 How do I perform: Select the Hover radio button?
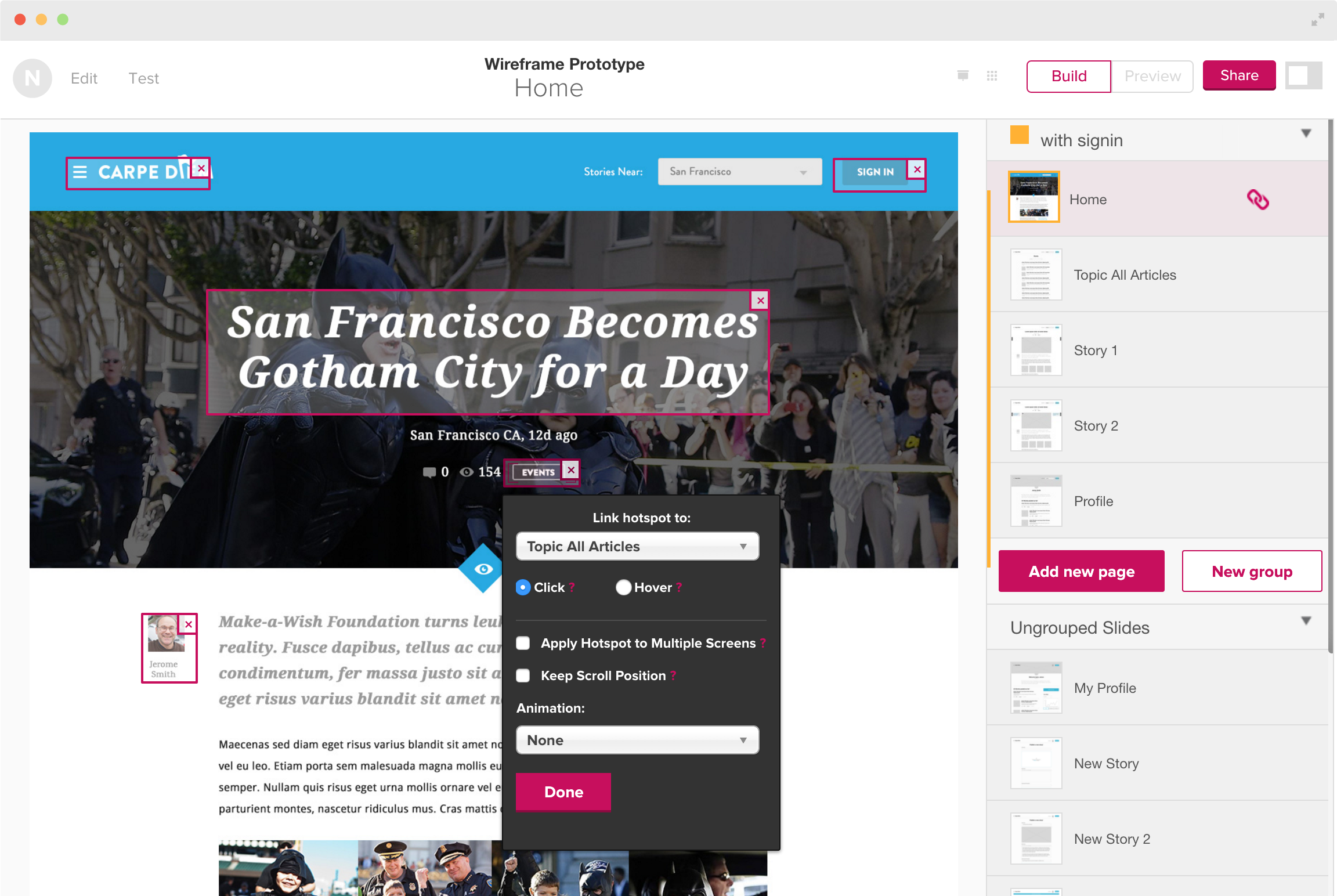[x=624, y=587]
